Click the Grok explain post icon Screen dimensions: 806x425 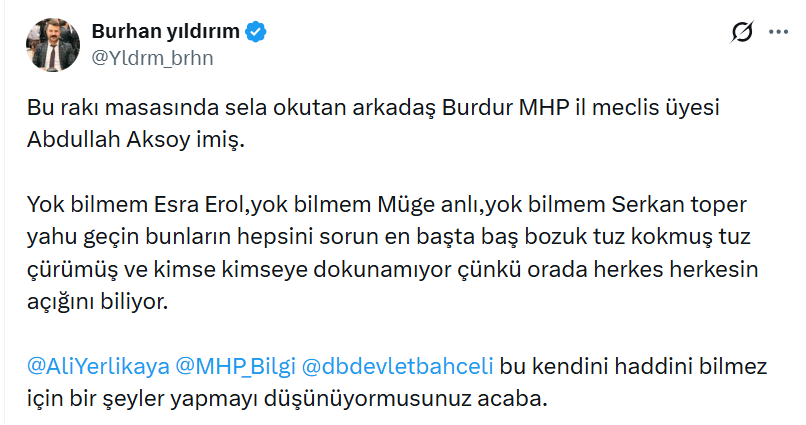tap(742, 34)
